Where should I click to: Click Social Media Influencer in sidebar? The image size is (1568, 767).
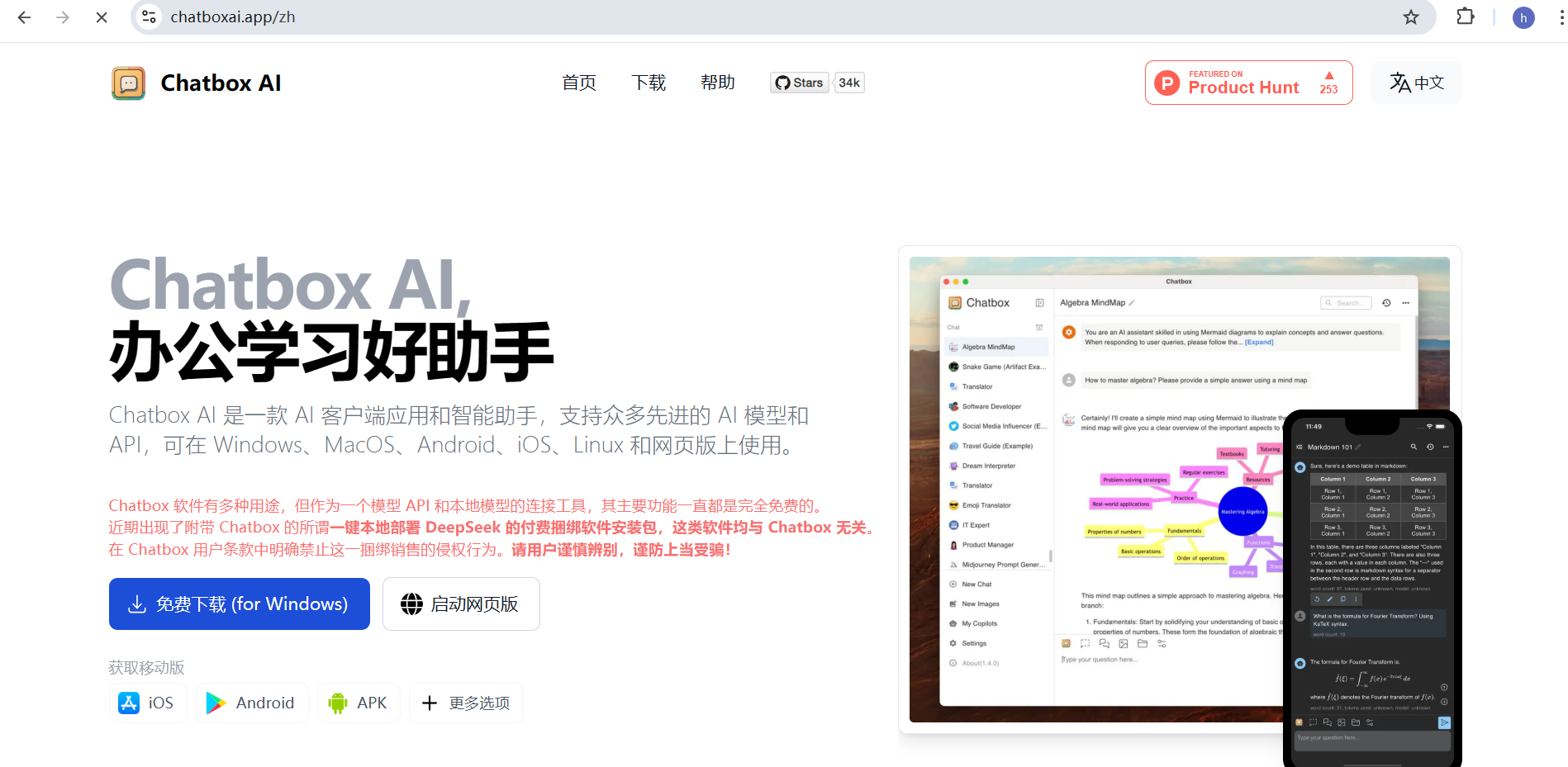996,426
